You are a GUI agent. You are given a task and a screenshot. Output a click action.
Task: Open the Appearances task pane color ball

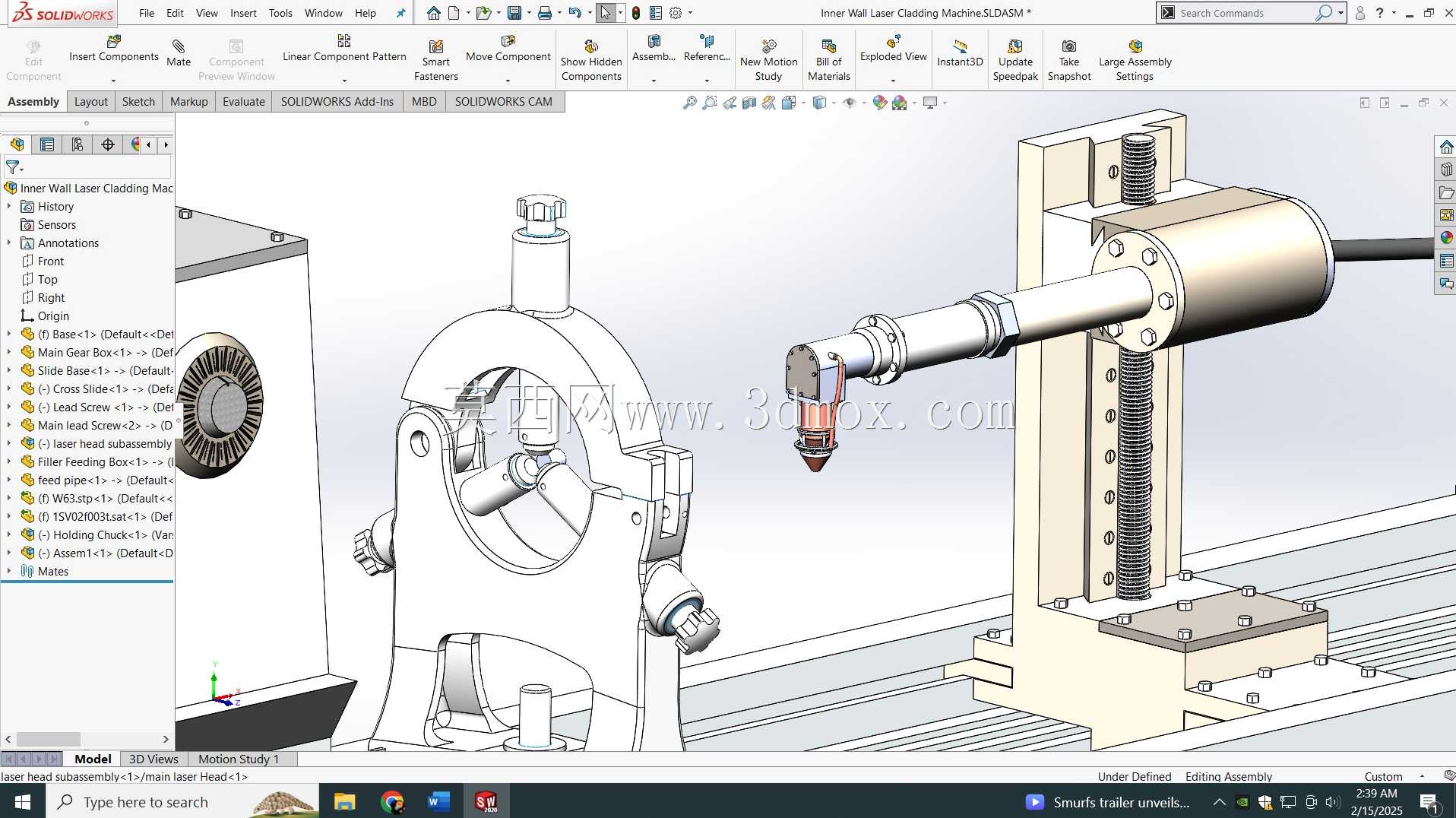(x=1446, y=238)
